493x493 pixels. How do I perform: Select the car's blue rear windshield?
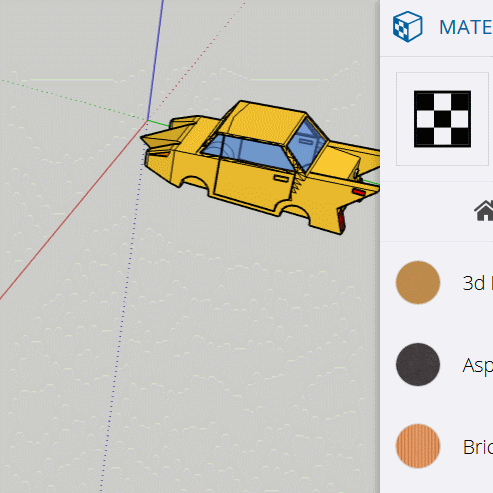click(x=306, y=143)
